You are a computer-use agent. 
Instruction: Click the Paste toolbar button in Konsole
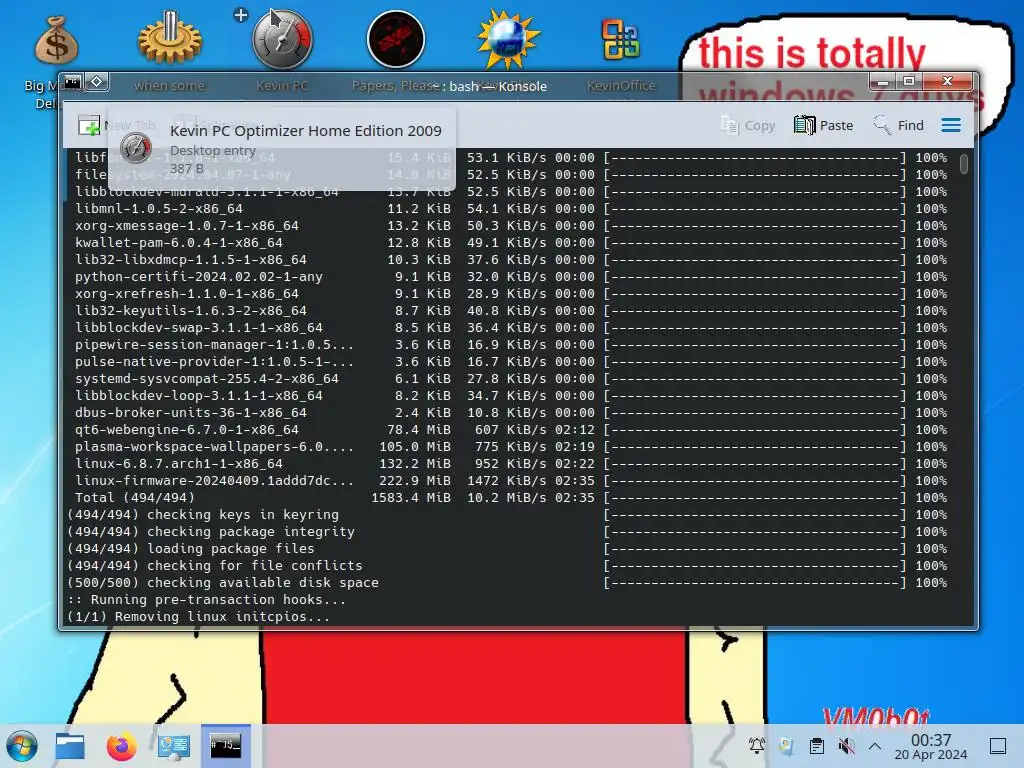824,125
